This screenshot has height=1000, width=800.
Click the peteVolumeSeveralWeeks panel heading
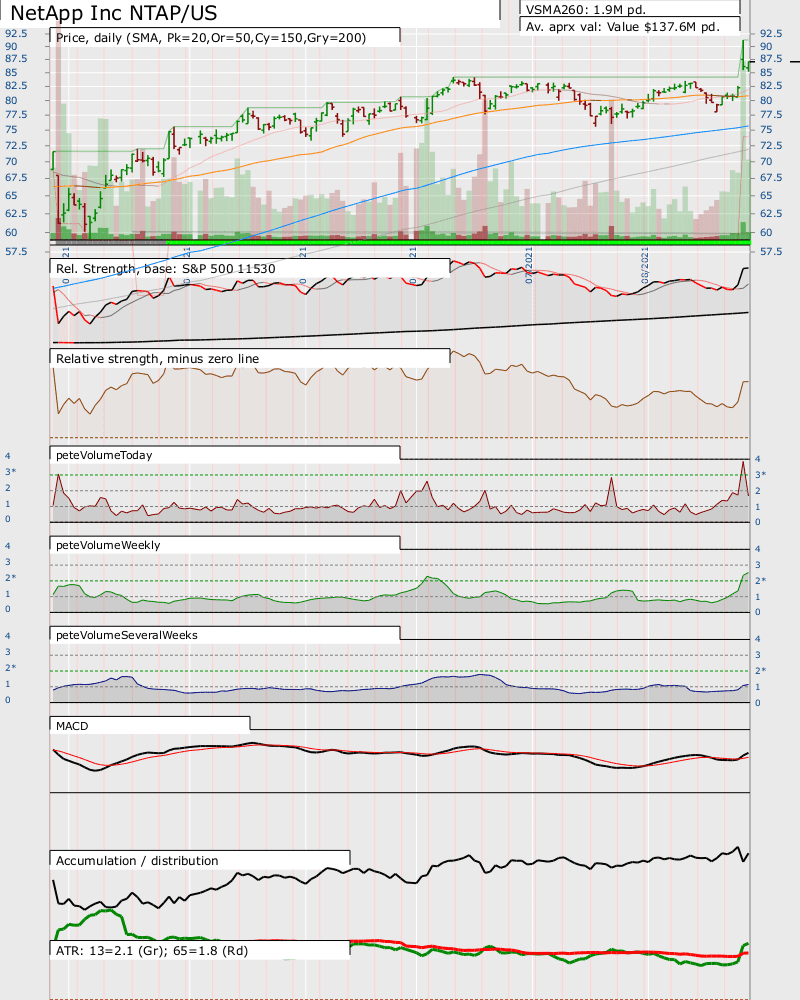(127, 635)
